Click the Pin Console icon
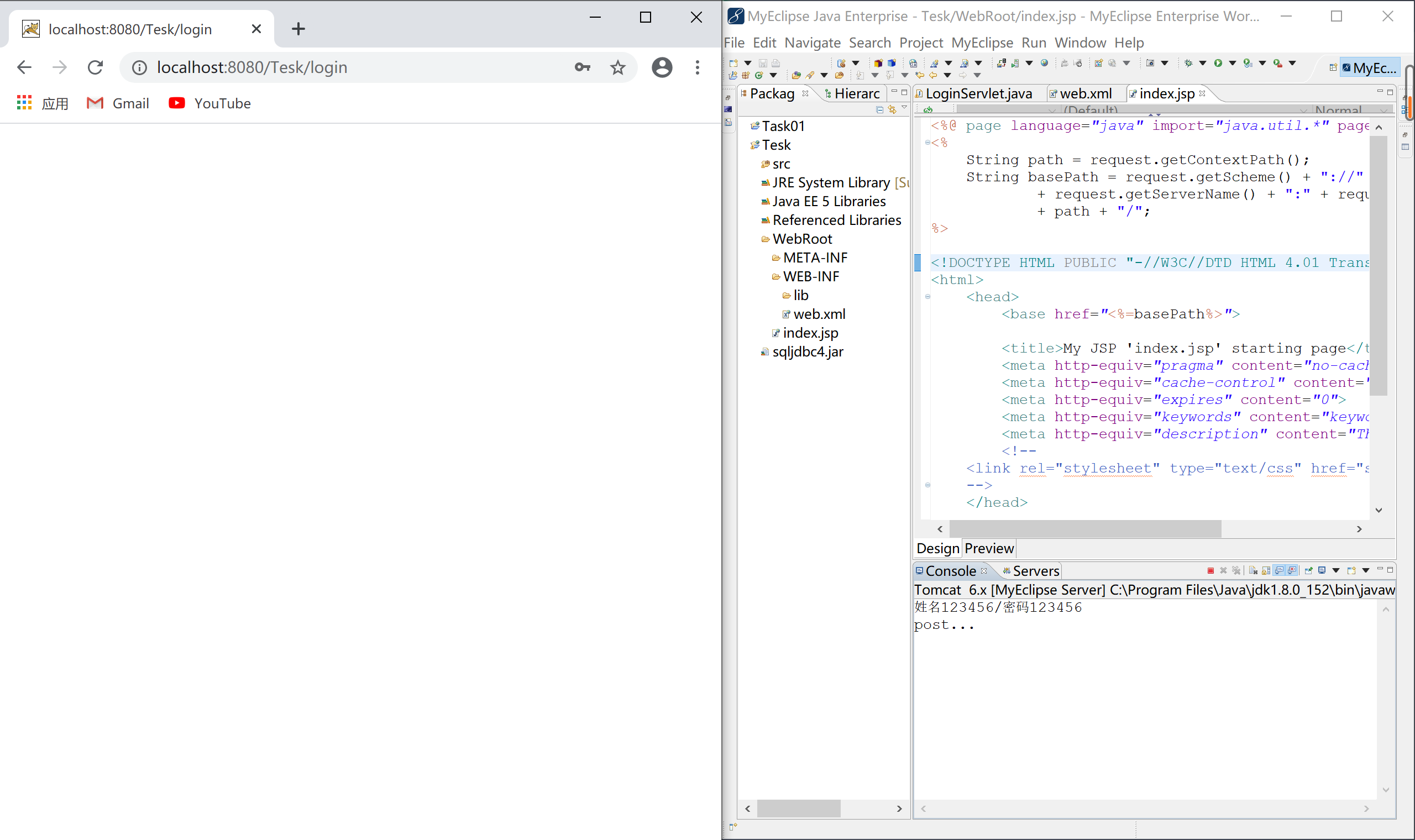The height and width of the screenshot is (840, 1415). click(x=1308, y=570)
